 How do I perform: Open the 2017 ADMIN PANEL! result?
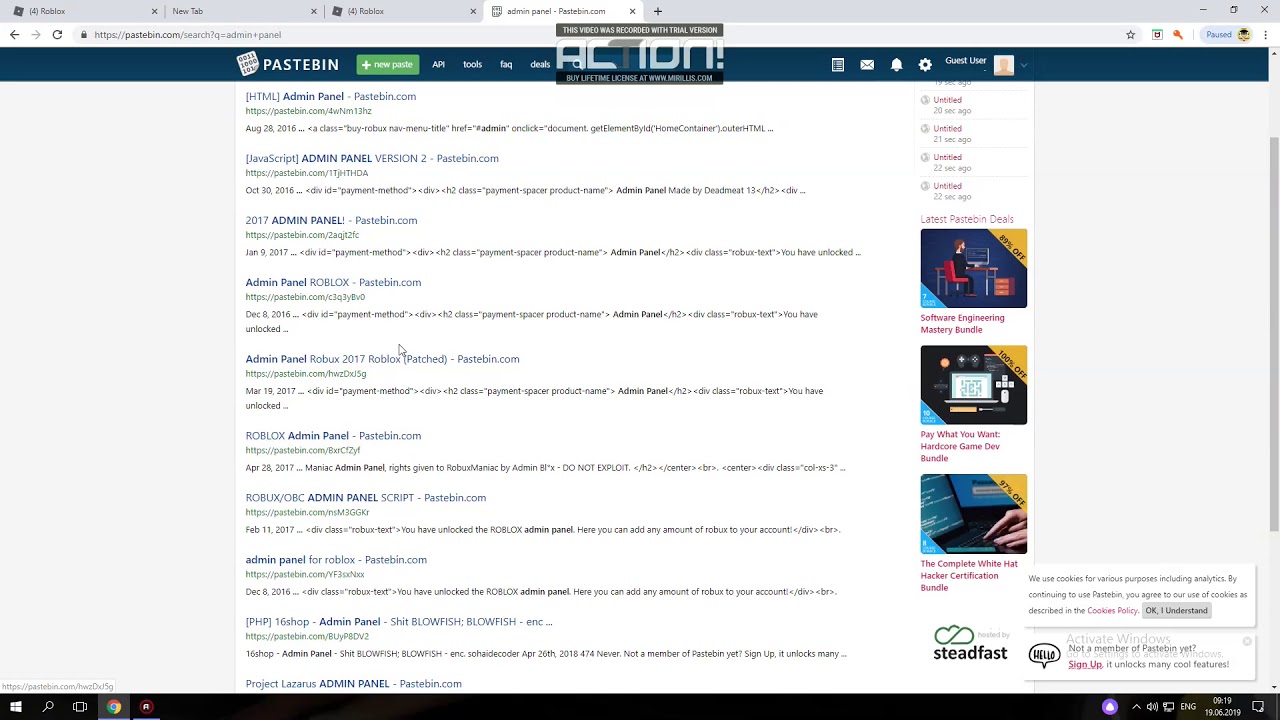[x=331, y=220]
